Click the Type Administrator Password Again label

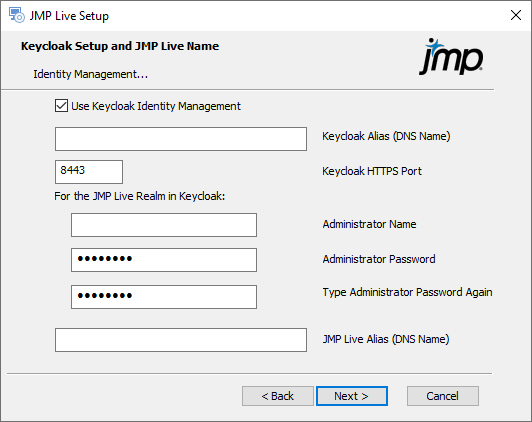(407, 292)
